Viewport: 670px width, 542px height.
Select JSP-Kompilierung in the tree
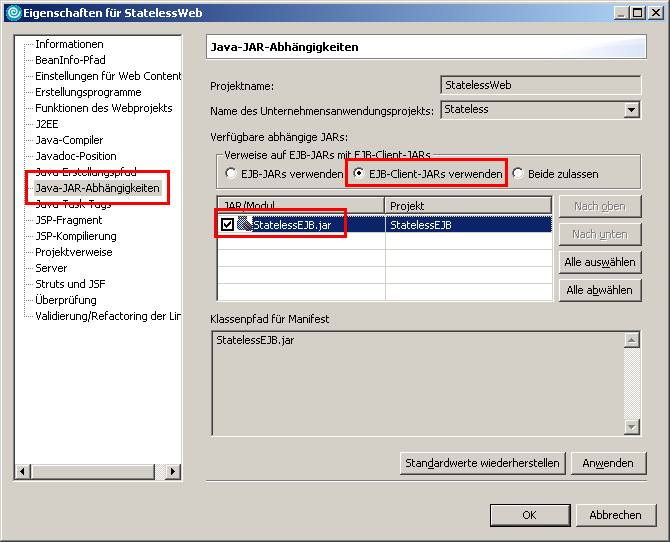point(76,236)
